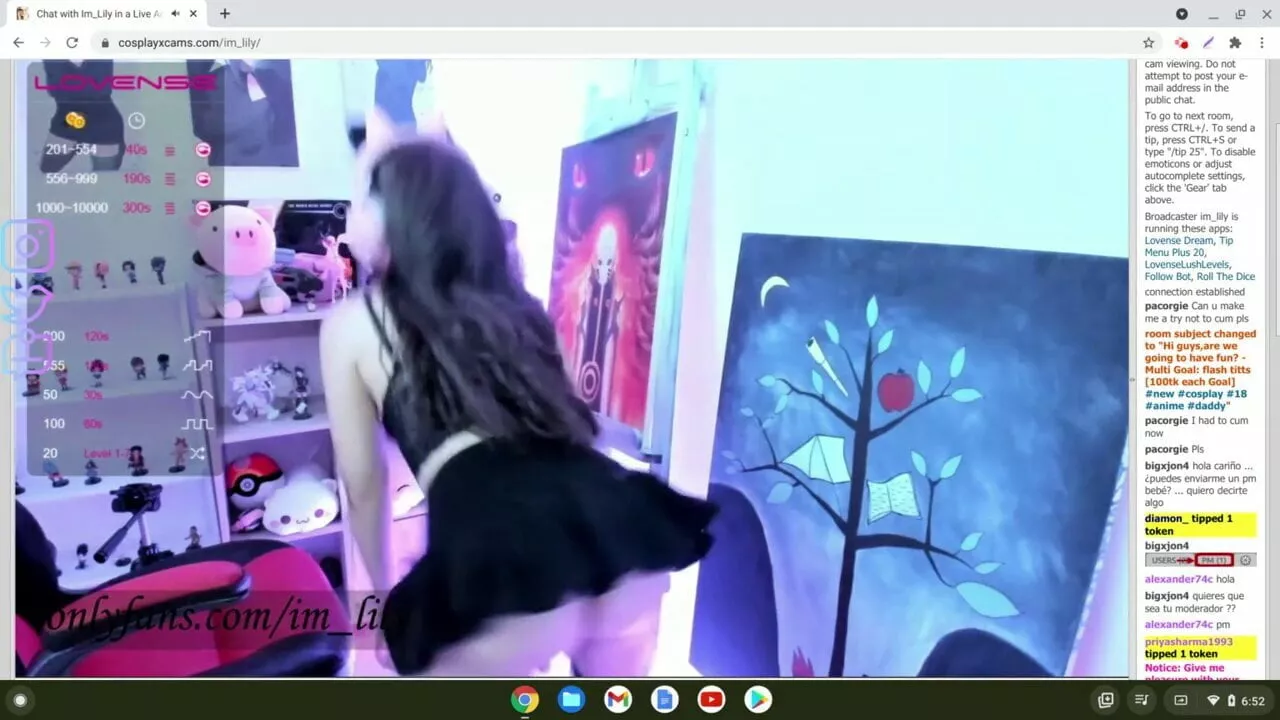This screenshot has height=720, width=1280.
Task: Launch YouTube from the shelf
Action: 711,700
